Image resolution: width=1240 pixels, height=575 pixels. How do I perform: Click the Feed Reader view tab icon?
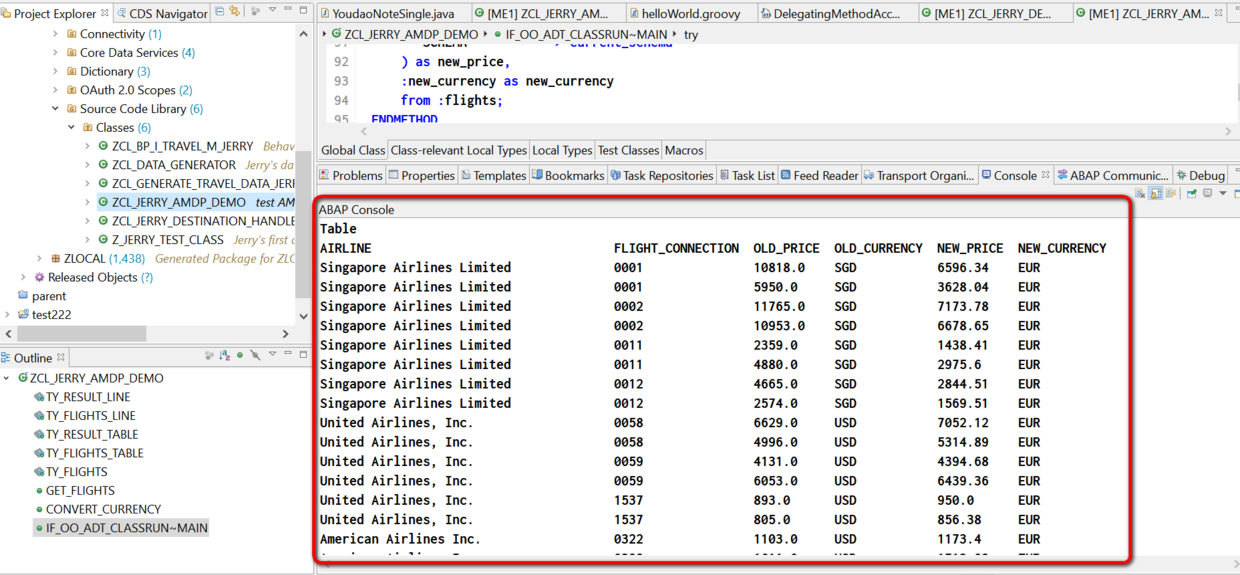(x=786, y=175)
